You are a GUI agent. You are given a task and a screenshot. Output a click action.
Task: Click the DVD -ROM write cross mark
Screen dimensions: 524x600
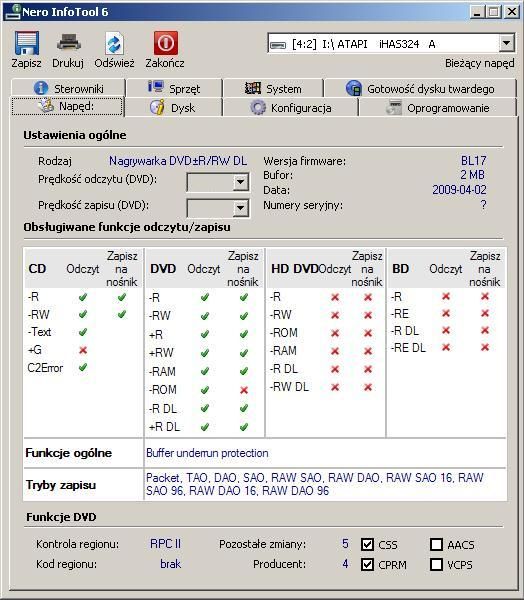pyautogui.click(x=244, y=390)
